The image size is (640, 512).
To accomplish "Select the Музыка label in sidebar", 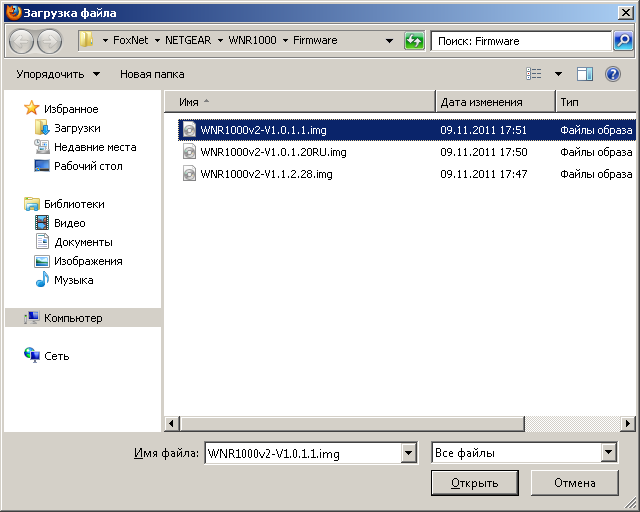I will pyautogui.click(x=74, y=280).
